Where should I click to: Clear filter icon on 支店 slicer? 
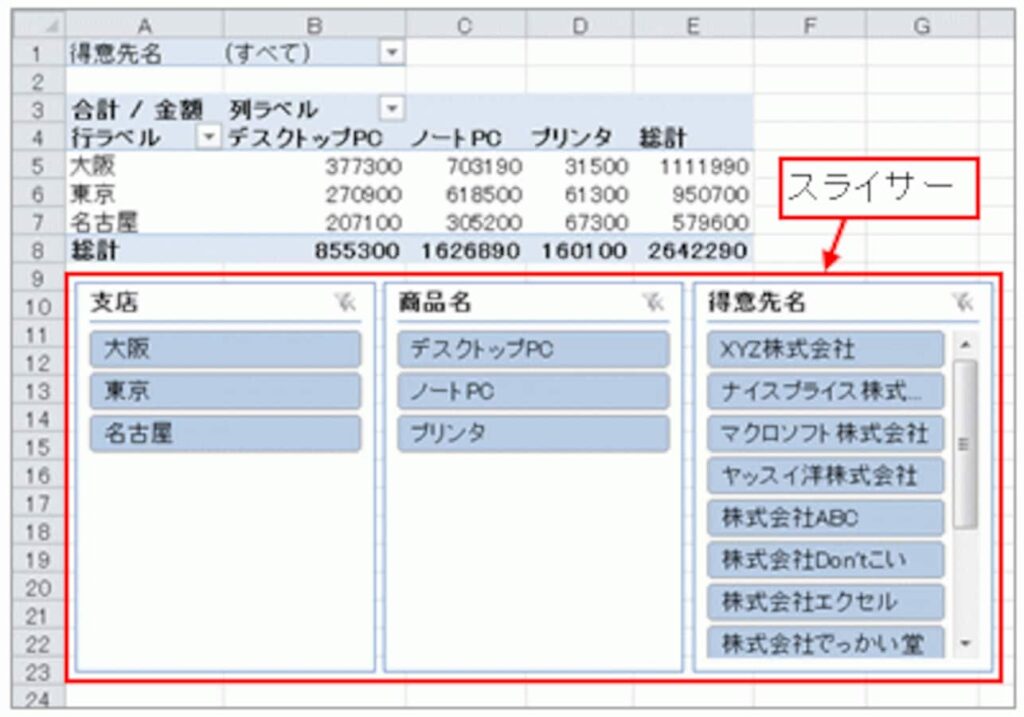(345, 304)
